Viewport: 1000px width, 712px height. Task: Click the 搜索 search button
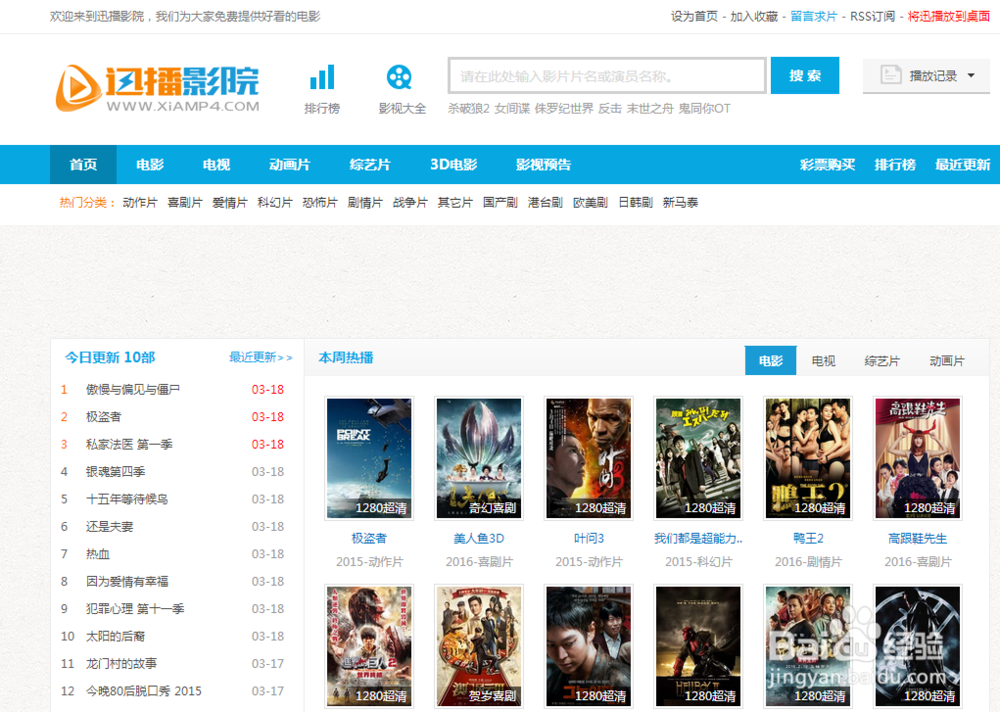click(x=805, y=75)
